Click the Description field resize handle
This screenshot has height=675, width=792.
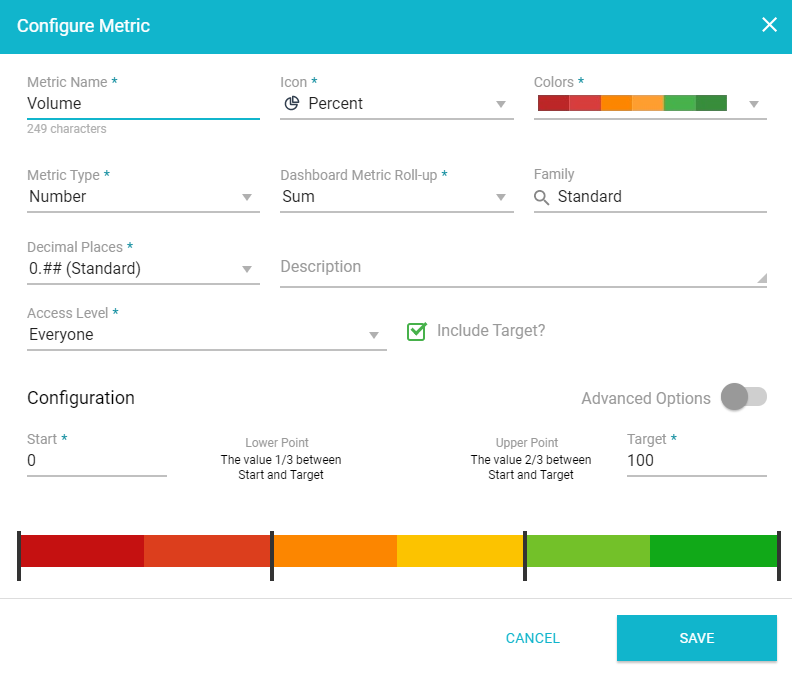(x=761, y=279)
